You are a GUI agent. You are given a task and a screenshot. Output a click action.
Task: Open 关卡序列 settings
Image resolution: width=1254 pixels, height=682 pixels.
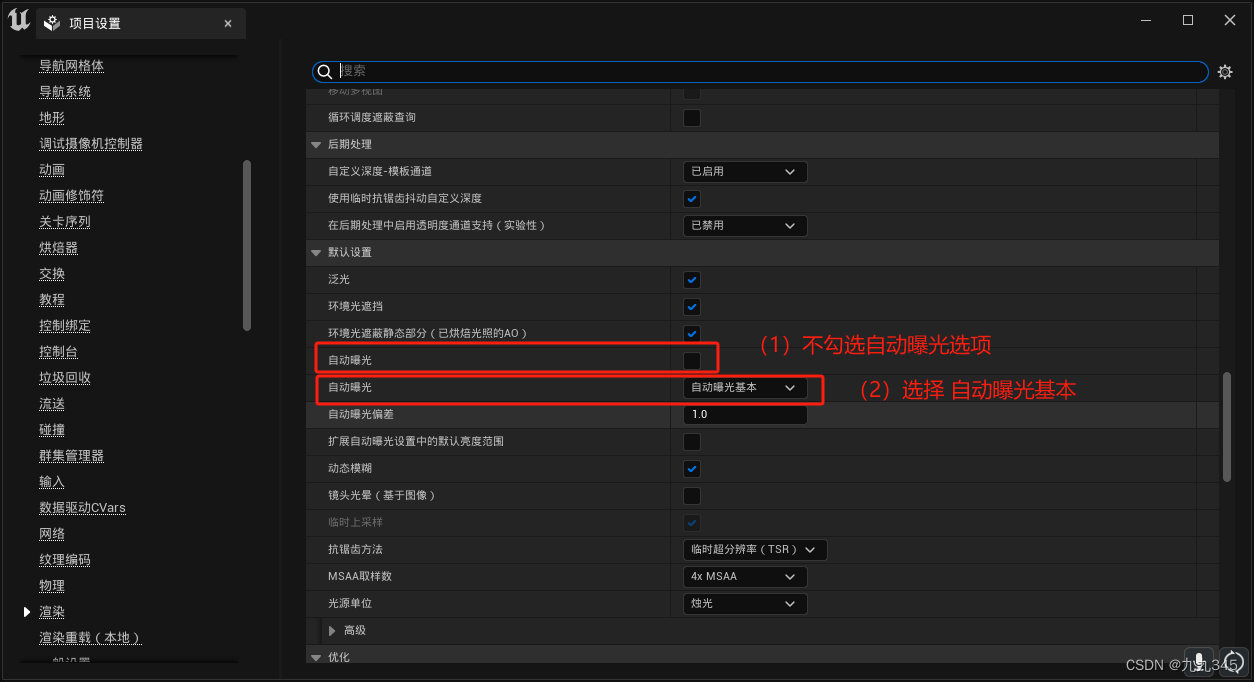(65, 222)
